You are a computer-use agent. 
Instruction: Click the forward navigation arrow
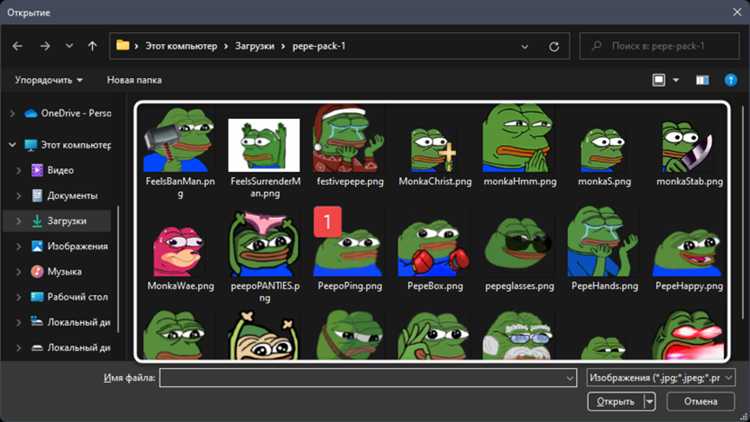pos(45,46)
